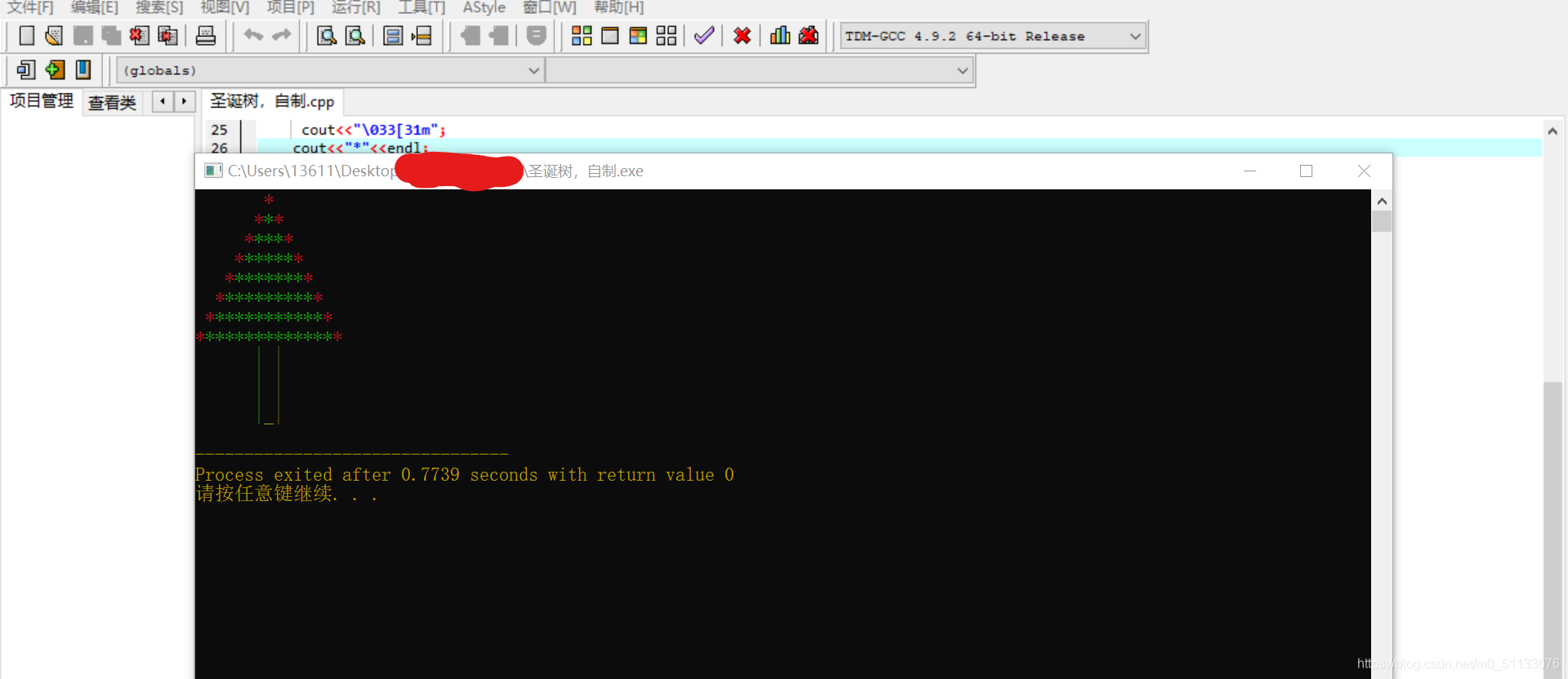
Task: Minimize the console window
Action: point(1249,171)
